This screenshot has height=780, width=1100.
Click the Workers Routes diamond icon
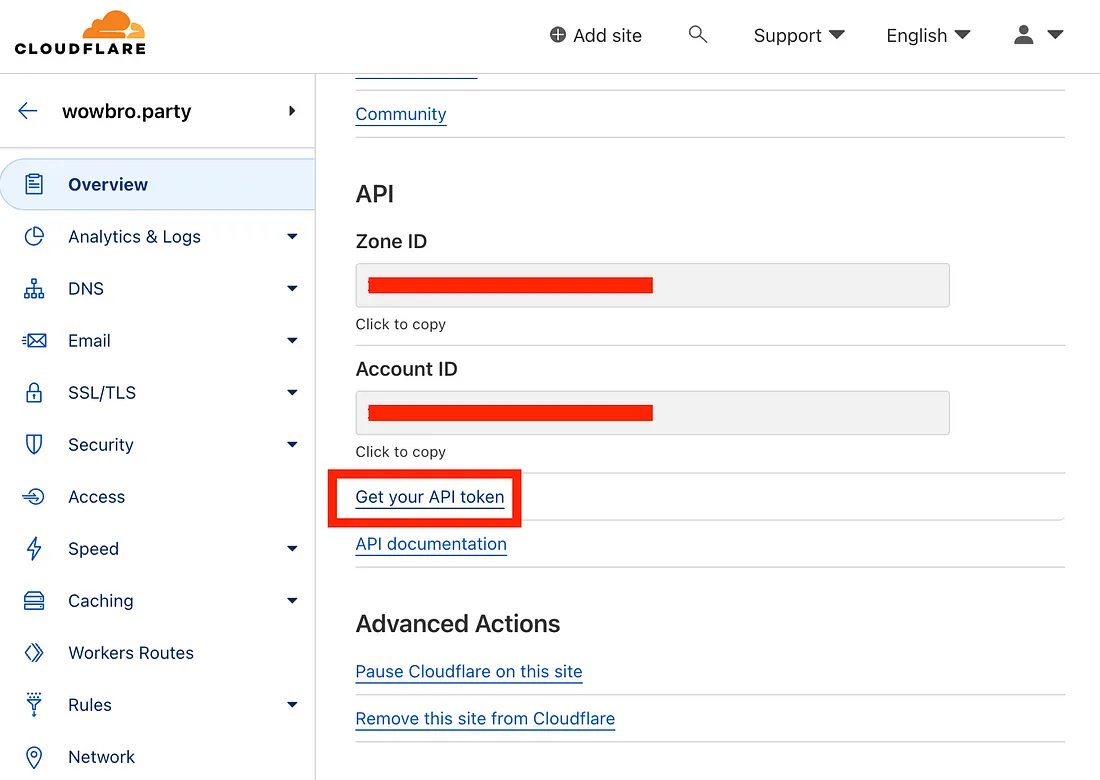coord(34,652)
